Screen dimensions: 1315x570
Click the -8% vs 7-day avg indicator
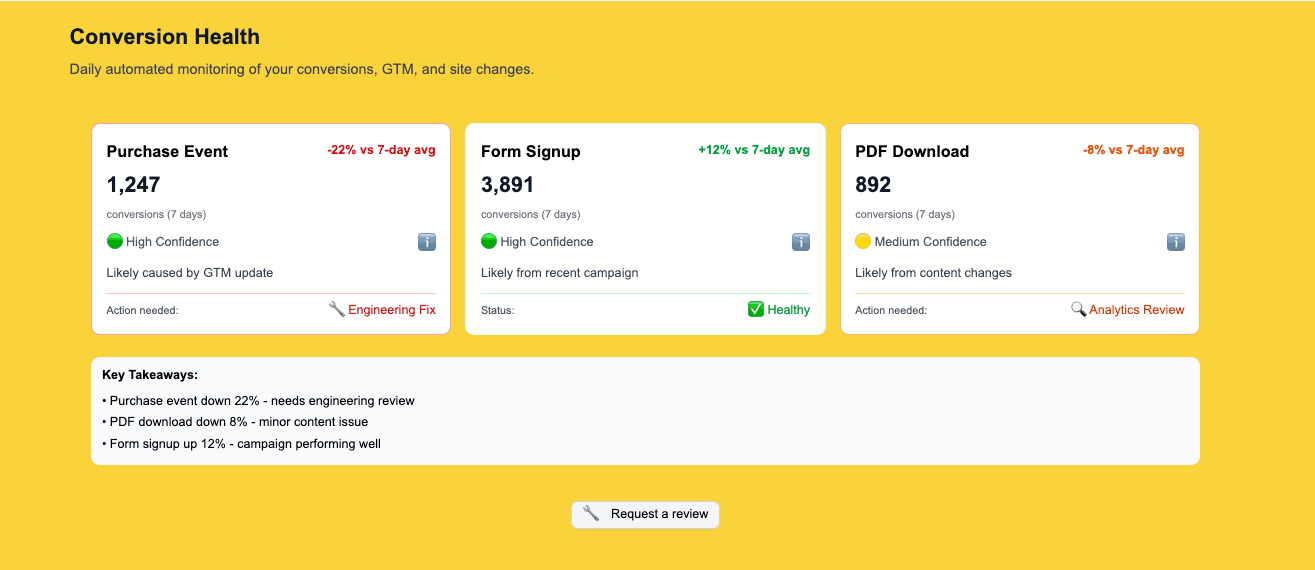(x=1133, y=150)
